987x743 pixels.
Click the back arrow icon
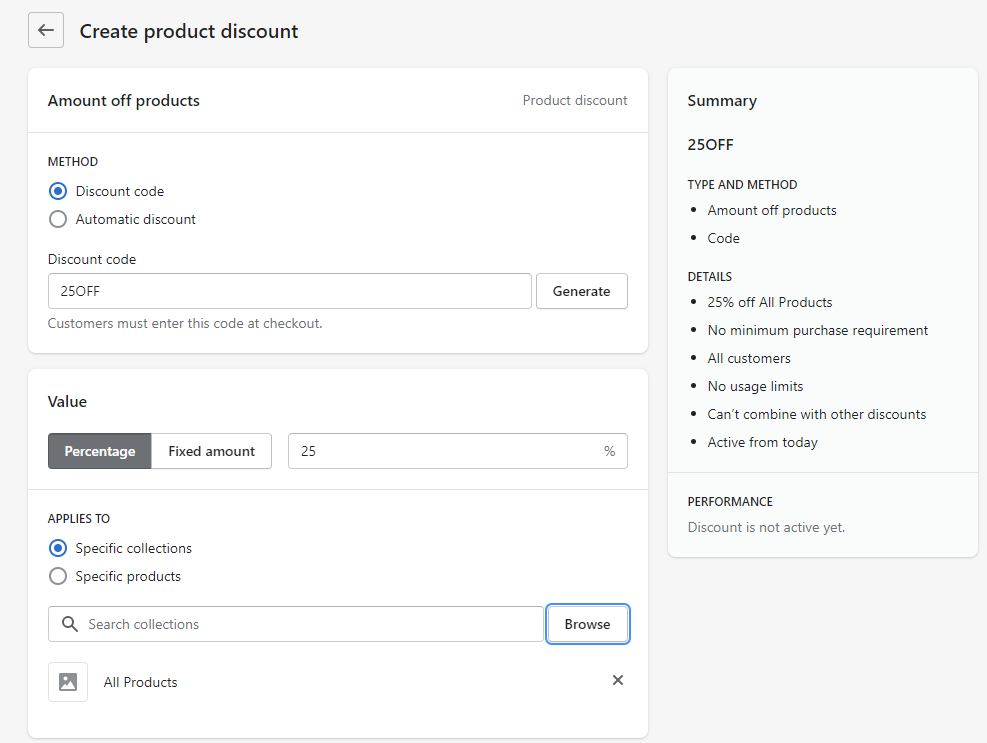coord(45,31)
